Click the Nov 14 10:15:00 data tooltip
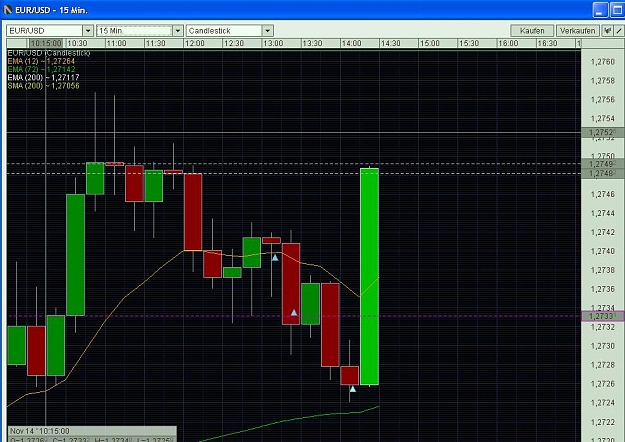The width and height of the screenshot is (625, 442). (92, 434)
